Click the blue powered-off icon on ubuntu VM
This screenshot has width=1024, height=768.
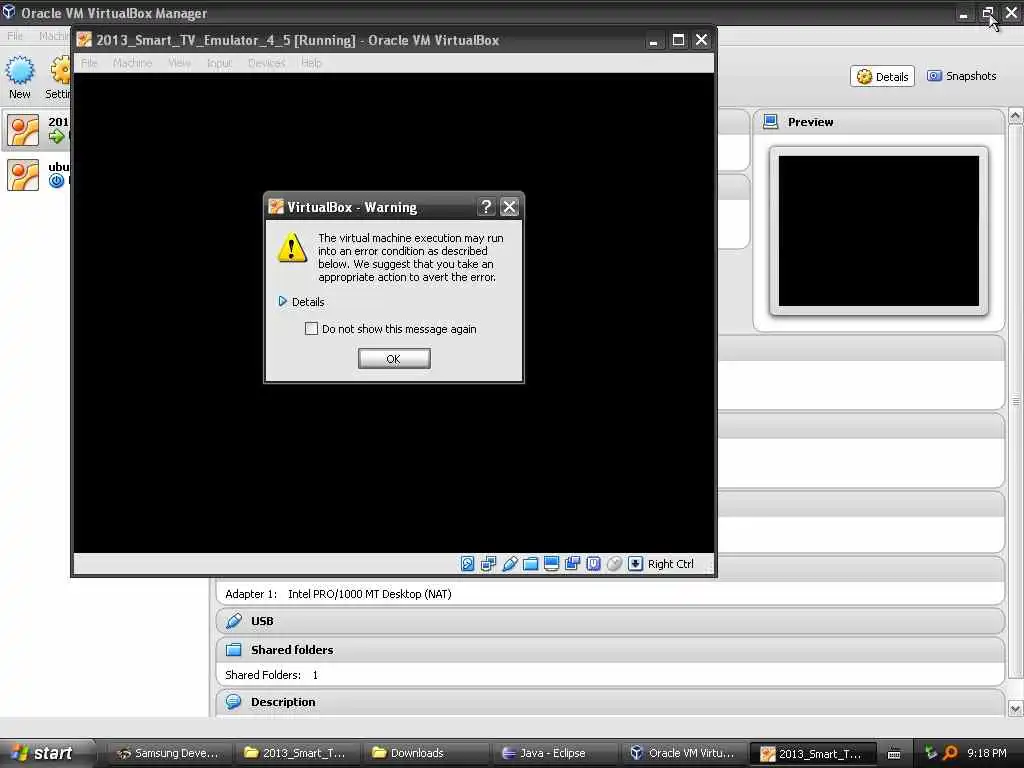point(57,181)
